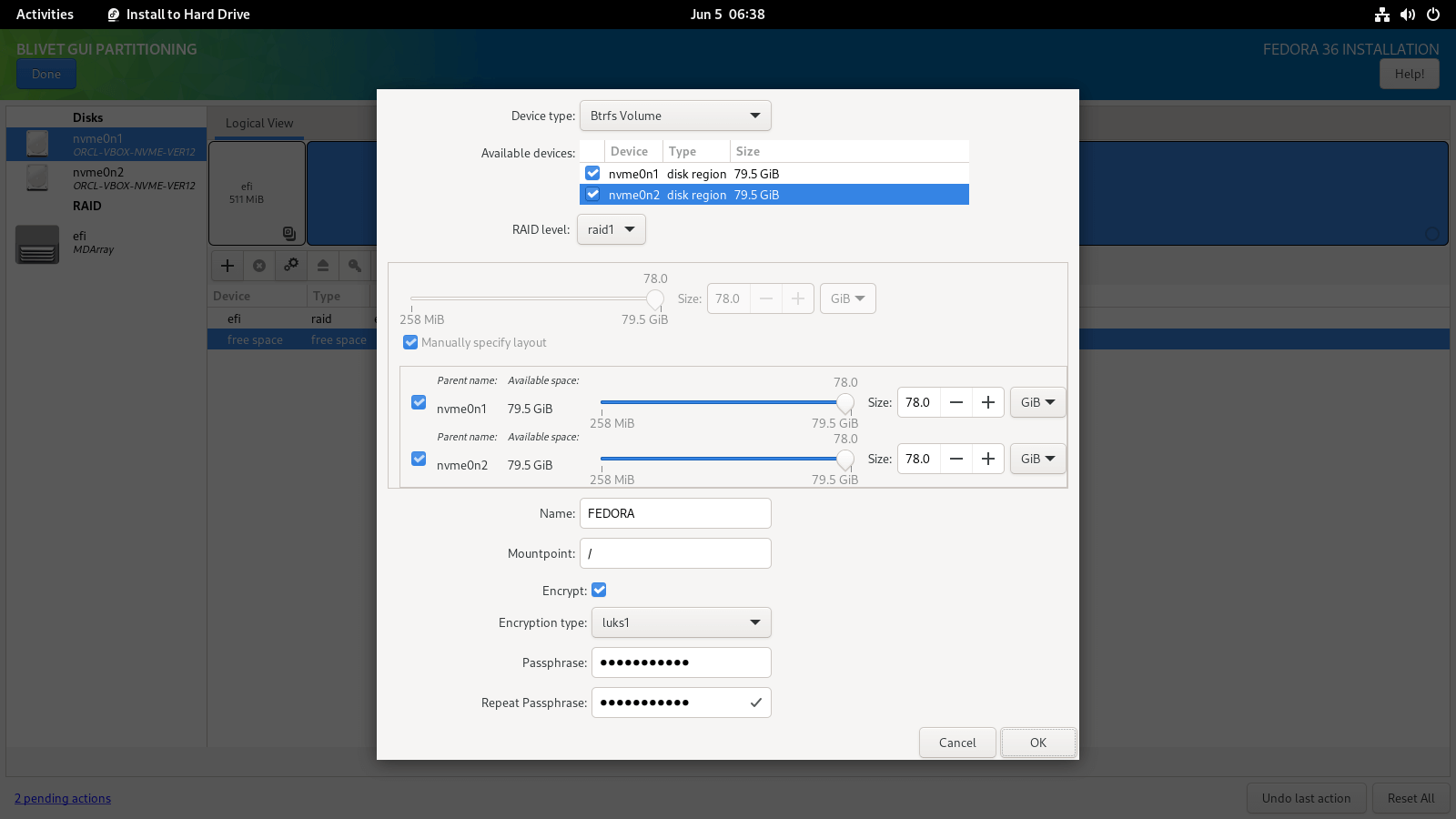This screenshot has width=1456, height=819.
Task: Open the power icon in top bar
Action: click(1433, 15)
